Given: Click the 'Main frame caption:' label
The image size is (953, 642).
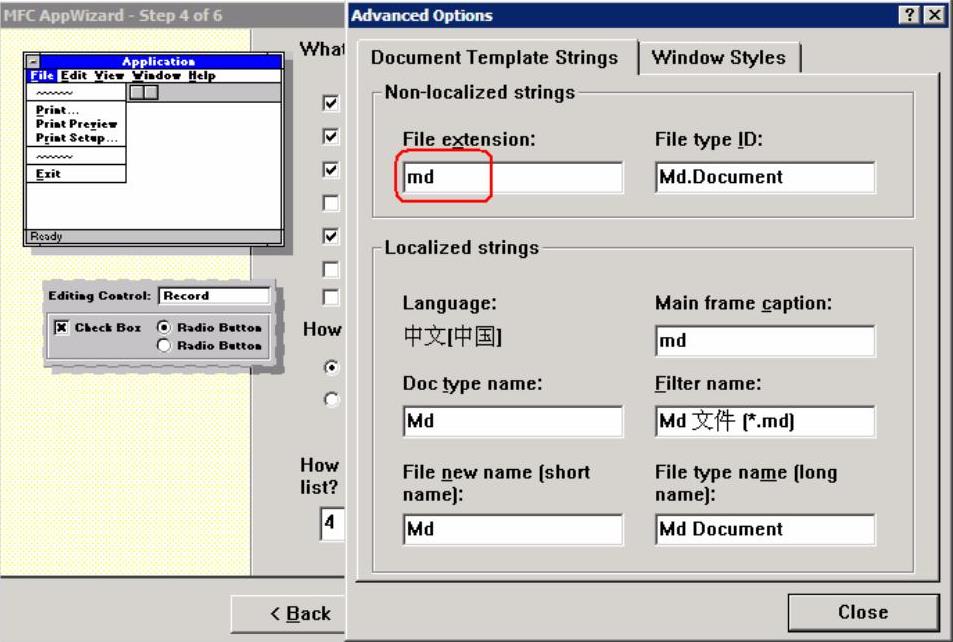Looking at the screenshot, I should (743, 303).
